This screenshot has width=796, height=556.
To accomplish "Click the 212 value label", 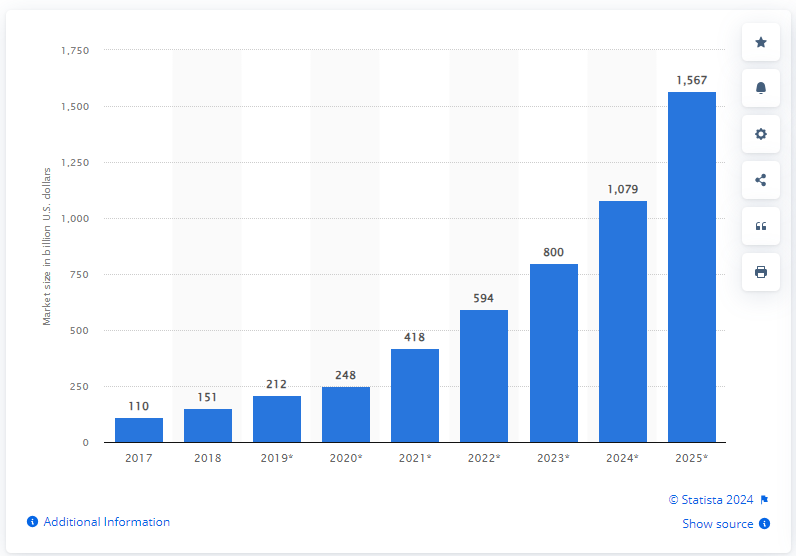I will click(277, 384).
